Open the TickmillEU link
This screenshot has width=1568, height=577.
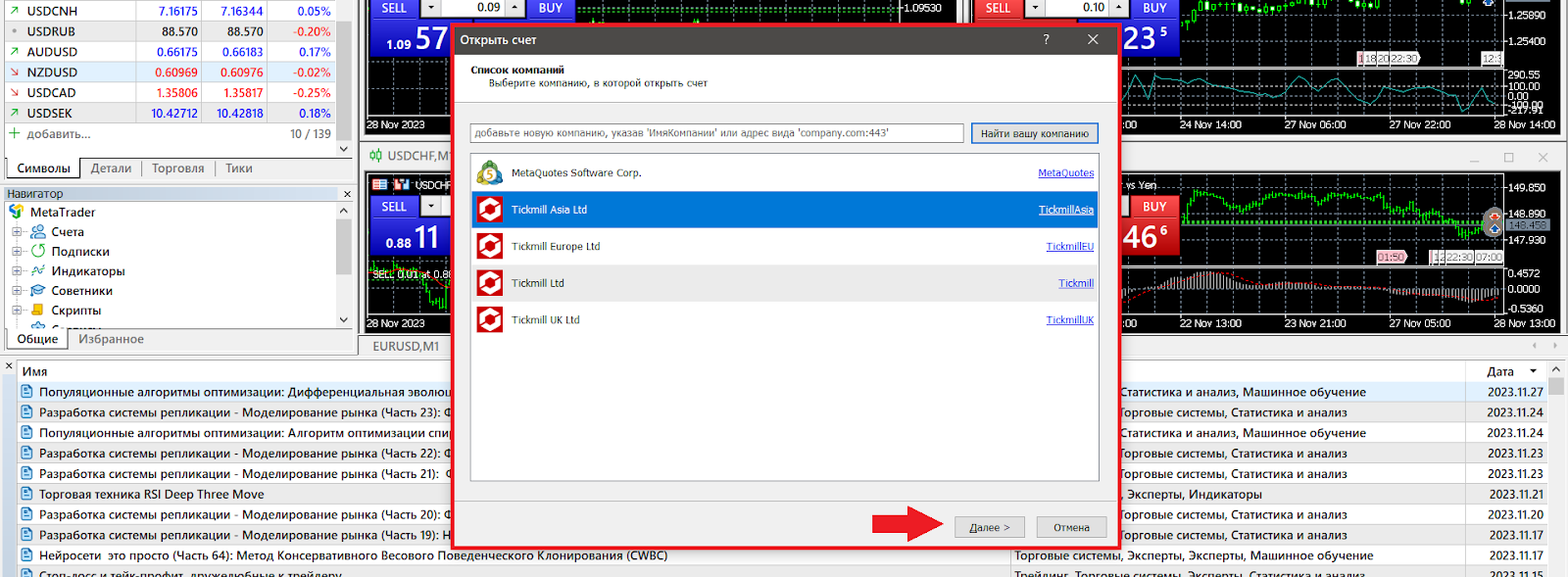(x=1070, y=246)
